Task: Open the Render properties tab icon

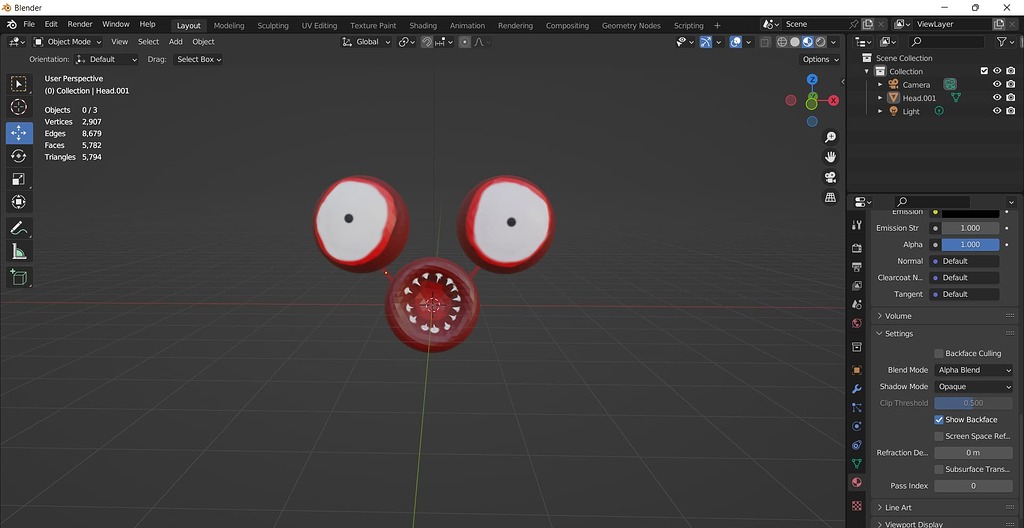Action: (857, 248)
